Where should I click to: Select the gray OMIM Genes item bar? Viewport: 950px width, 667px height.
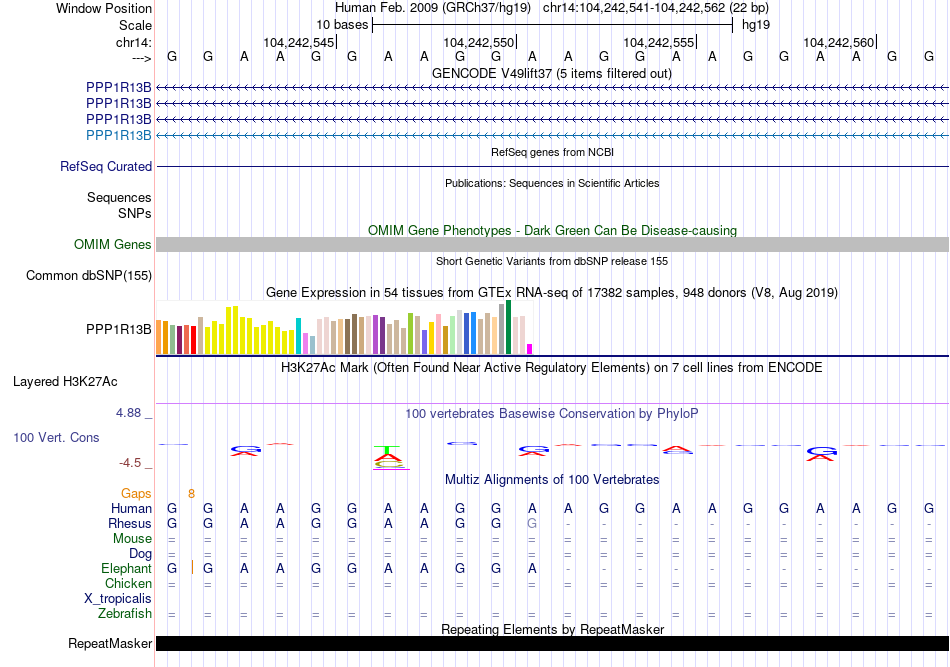pyautogui.click(x=552, y=245)
